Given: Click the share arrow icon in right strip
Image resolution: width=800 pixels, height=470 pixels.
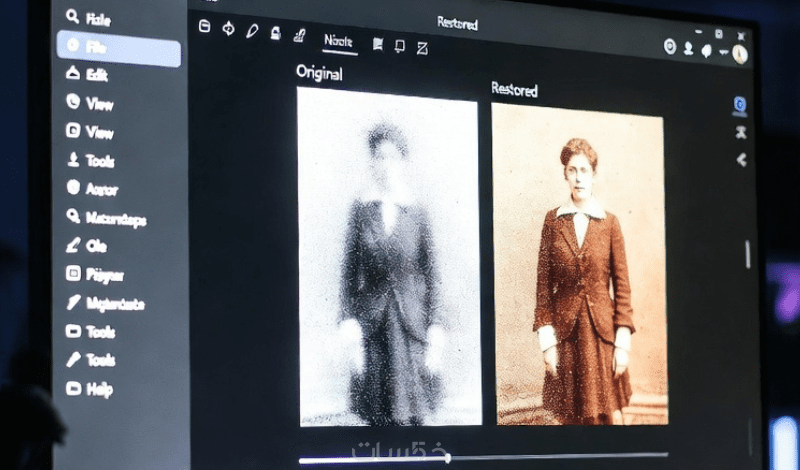Looking at the screenshot, I should pos(741,160).
